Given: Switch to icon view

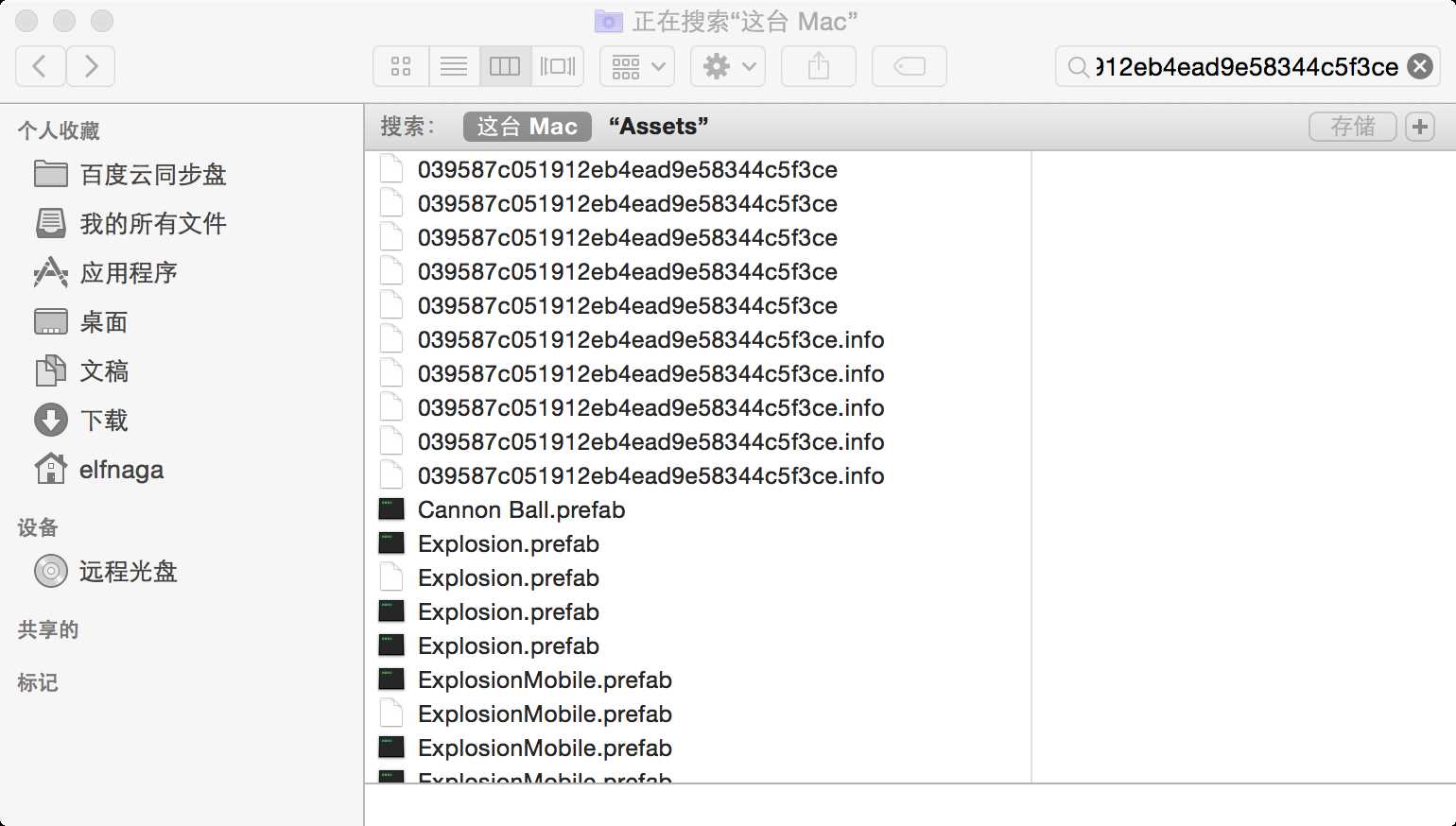Looking at the screenshot, I should point(401,66).
